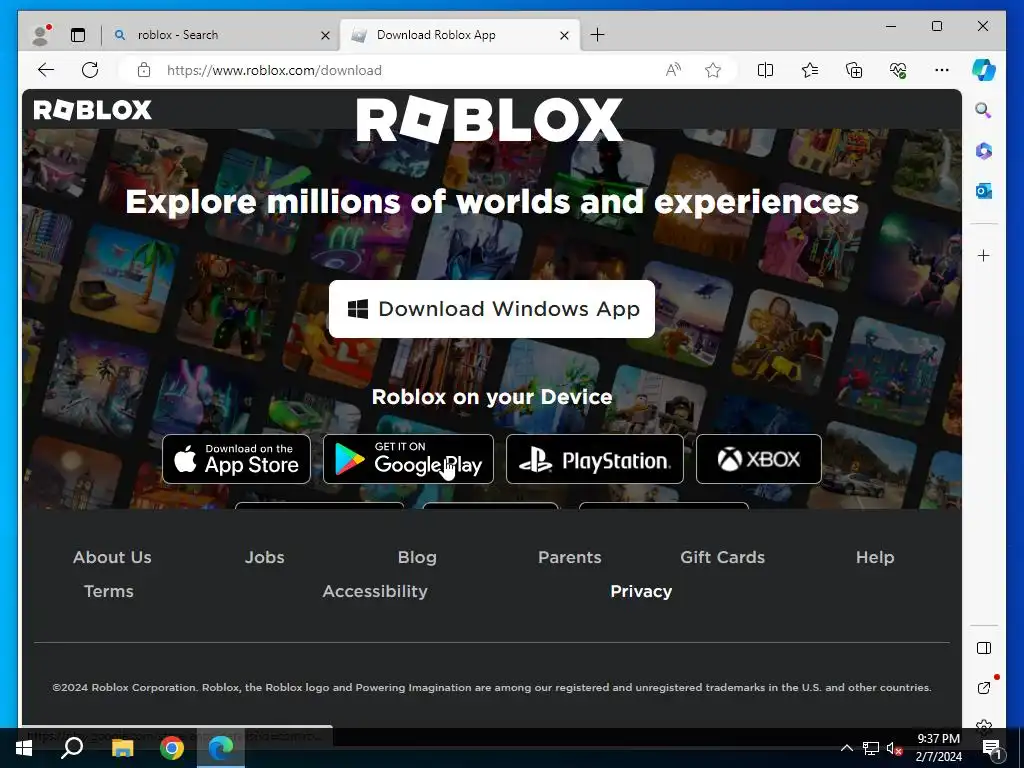Open the Jobs footer link
Viewport: 1024px width, 768px height.
tap(264, 557)
